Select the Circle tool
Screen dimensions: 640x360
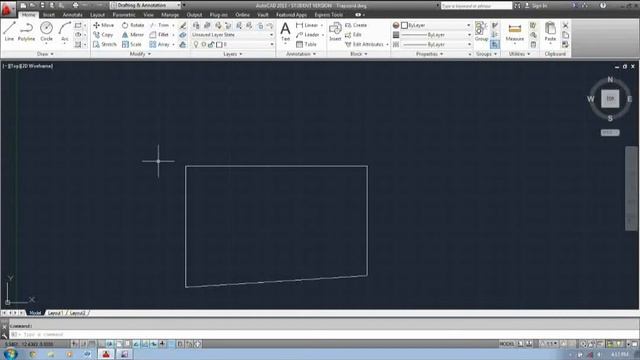46,31
